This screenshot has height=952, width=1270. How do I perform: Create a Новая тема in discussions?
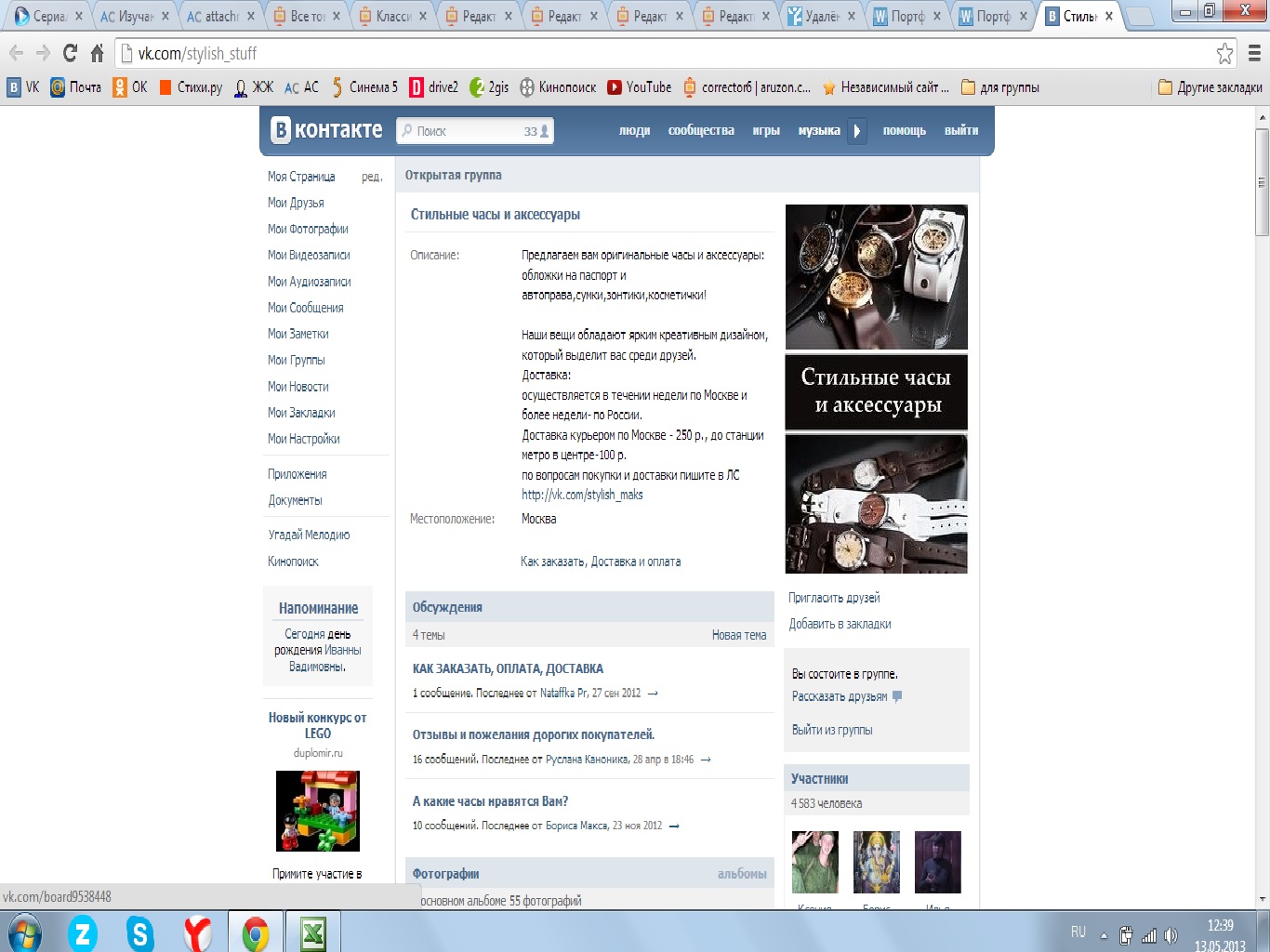[x=739, y=635]
